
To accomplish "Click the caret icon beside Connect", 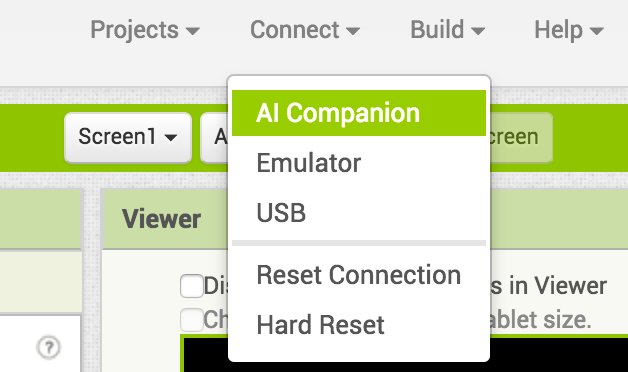I will (x=353, y=31).
